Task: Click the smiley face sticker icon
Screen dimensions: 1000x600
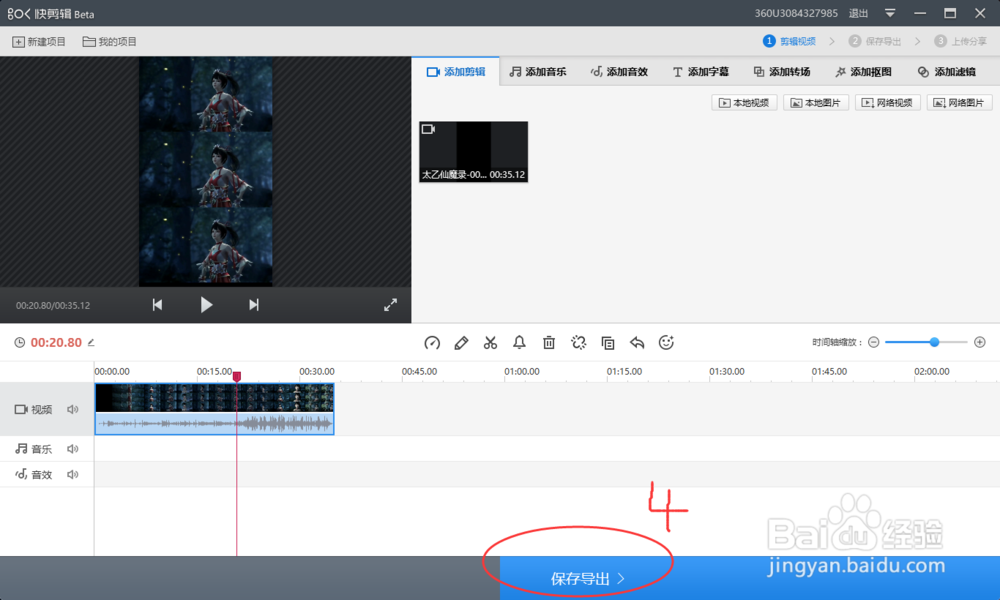Action: (666, 343)
